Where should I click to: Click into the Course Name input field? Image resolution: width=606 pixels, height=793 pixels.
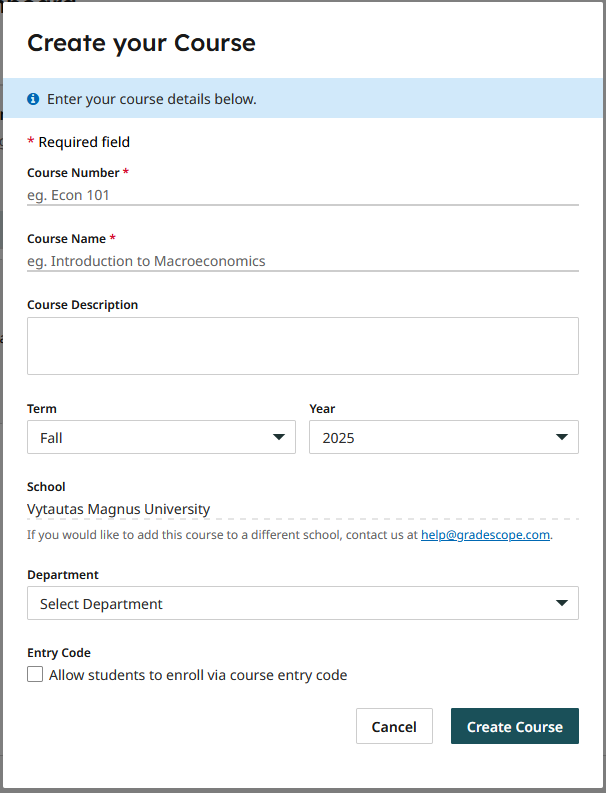(x=302, y=261)
